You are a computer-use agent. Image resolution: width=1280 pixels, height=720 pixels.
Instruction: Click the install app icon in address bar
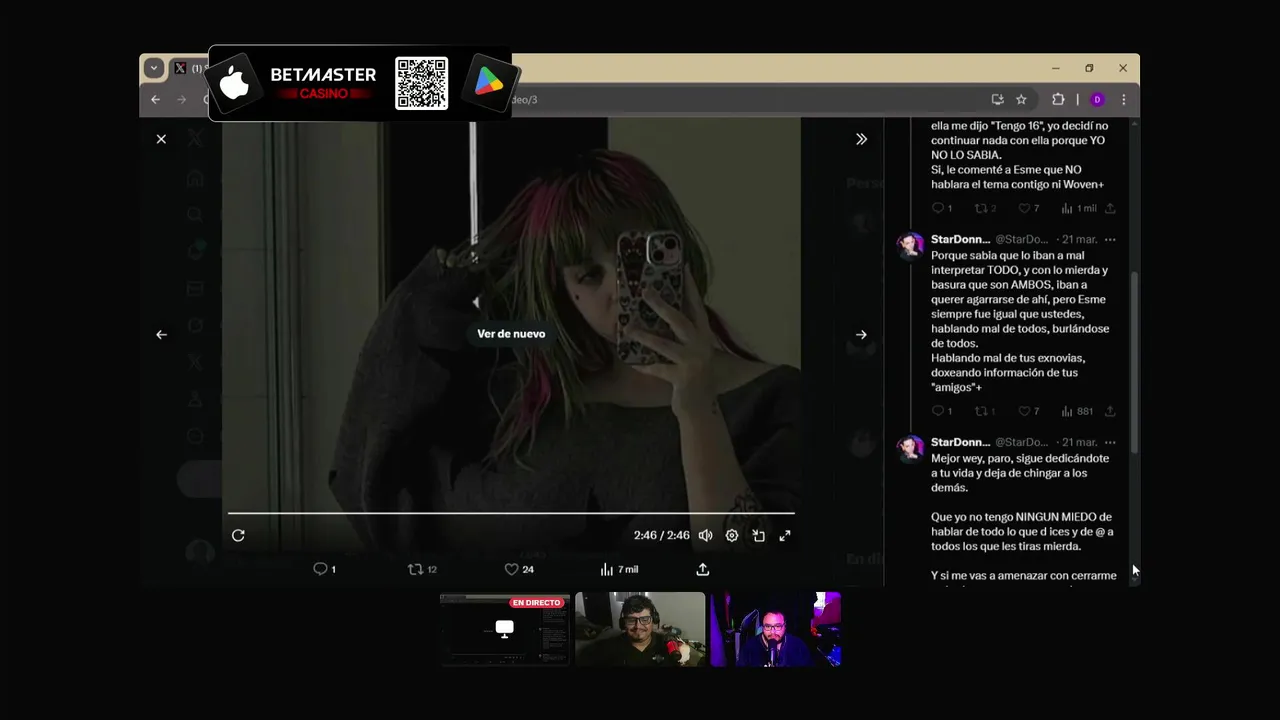(997, 99)
